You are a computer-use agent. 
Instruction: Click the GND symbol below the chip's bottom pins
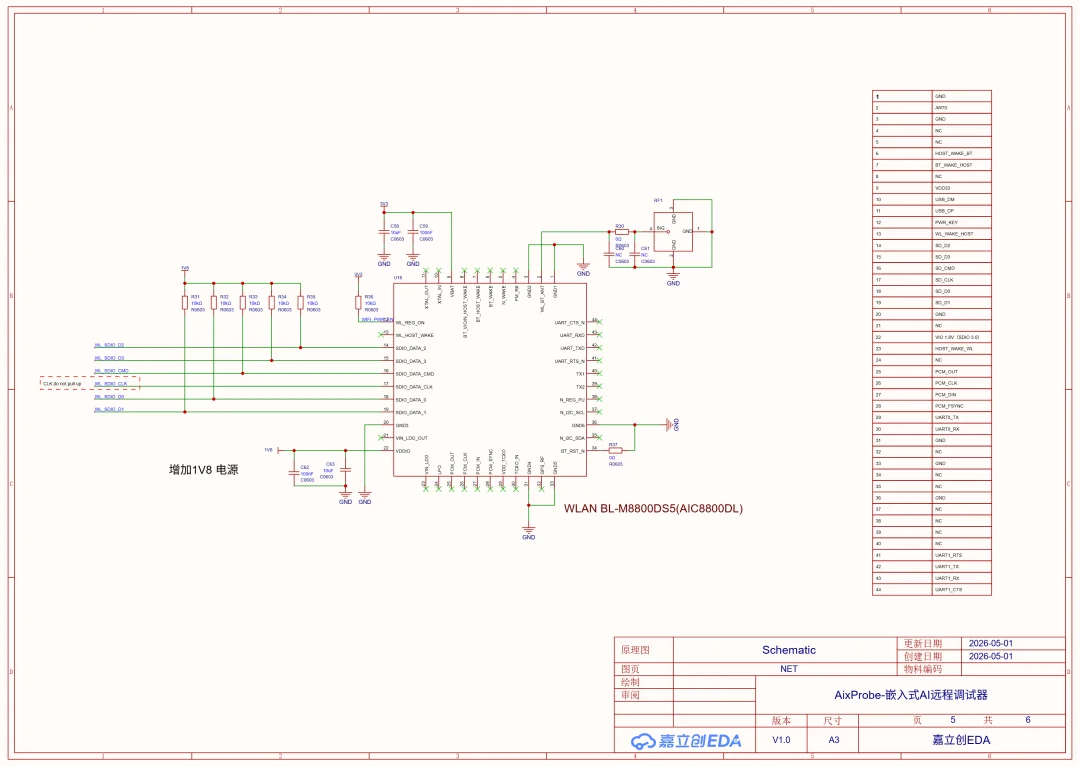pyautogui.click(x=528, y=532)
